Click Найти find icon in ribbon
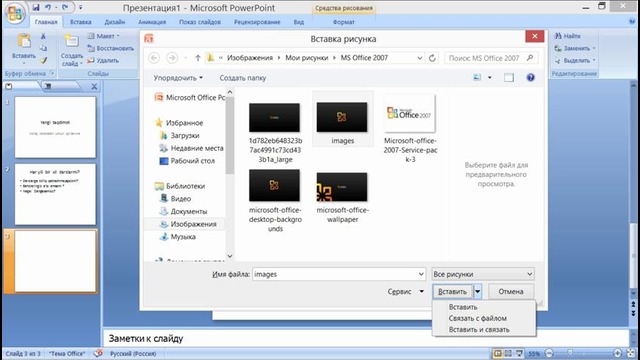 (558, 36)
